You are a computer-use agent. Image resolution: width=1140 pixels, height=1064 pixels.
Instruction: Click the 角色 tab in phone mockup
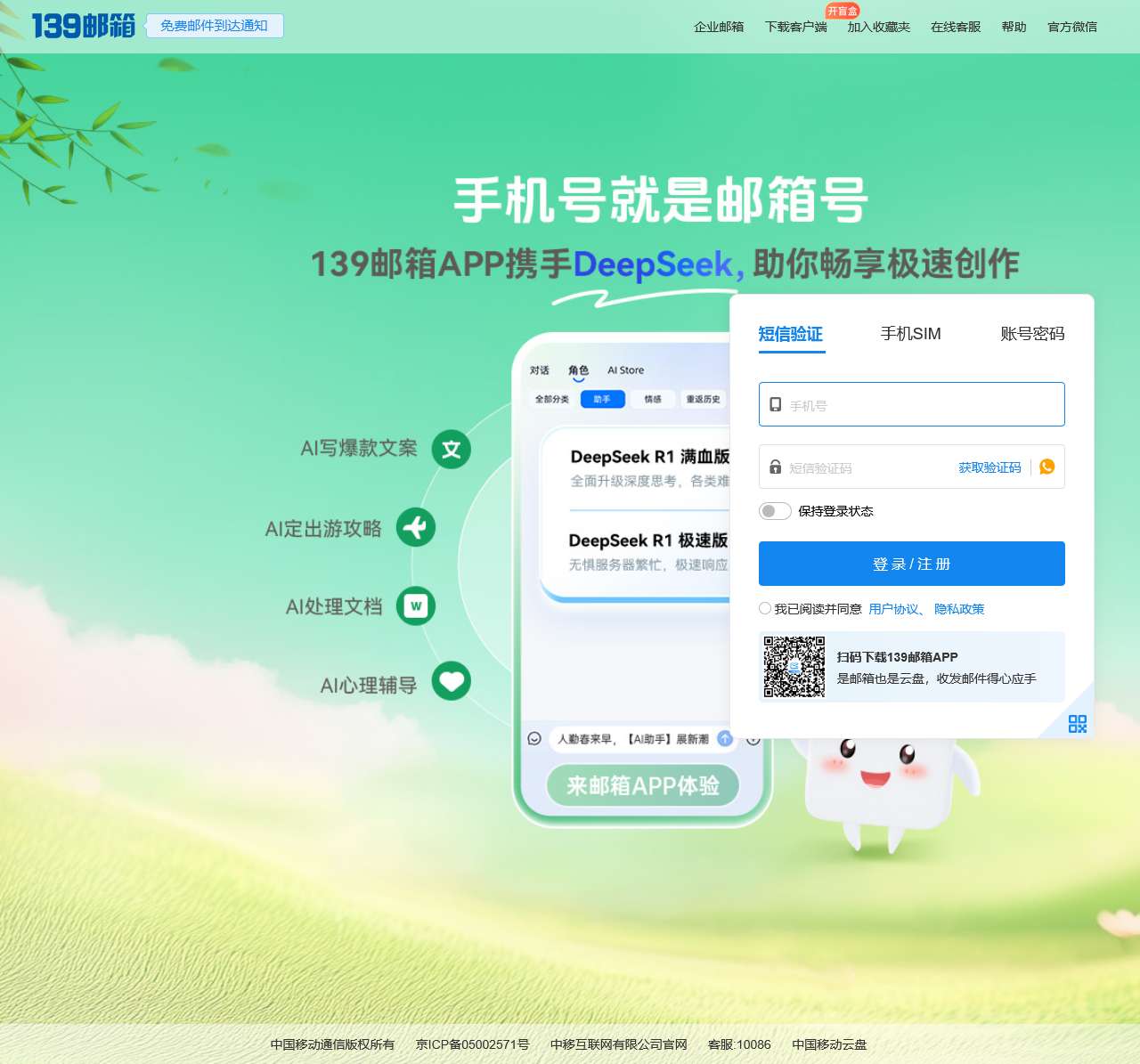coord(579,370)
